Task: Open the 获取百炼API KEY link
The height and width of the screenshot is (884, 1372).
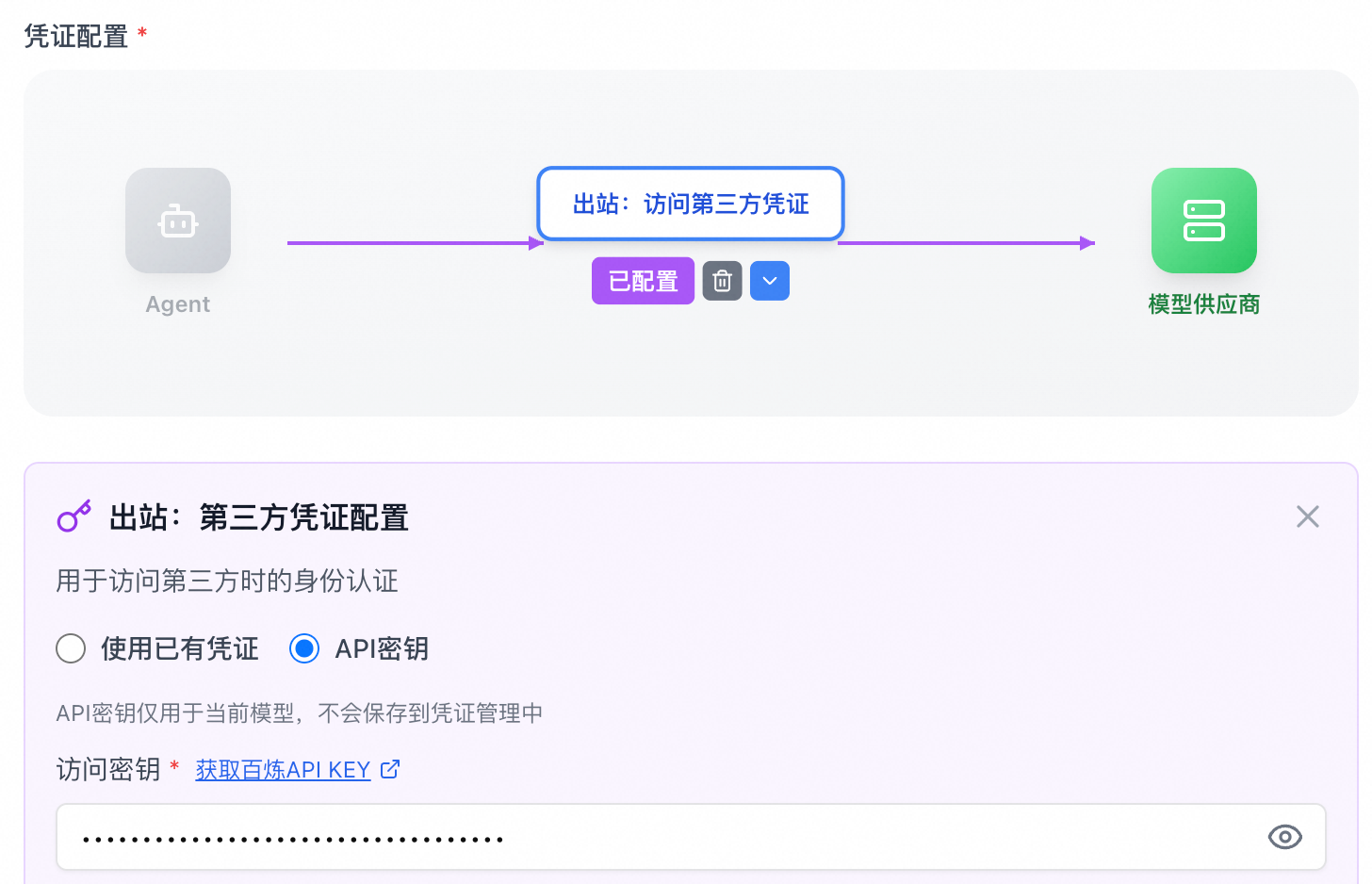Action: point(283,770)
